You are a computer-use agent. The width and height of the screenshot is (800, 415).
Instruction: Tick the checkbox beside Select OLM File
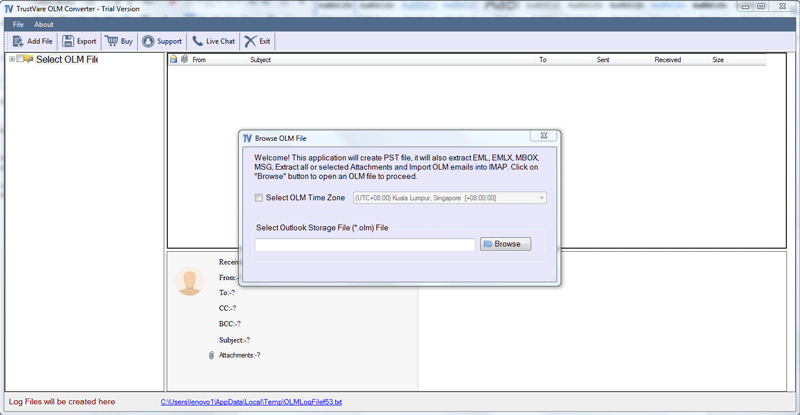click(x=20, y=59)
